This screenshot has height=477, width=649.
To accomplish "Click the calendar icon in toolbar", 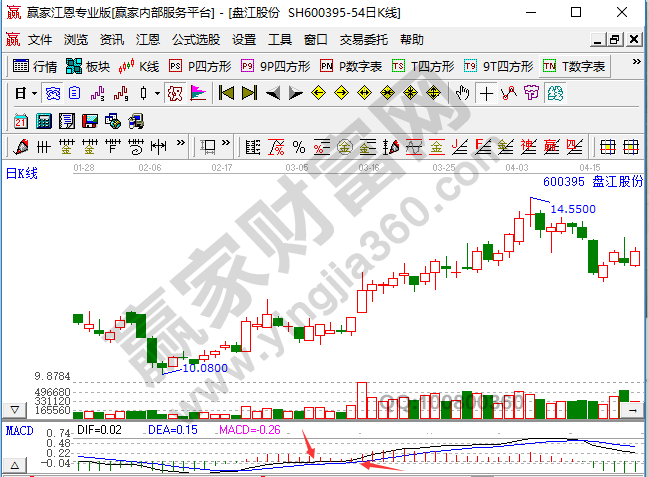I will [x=21, y=120].
